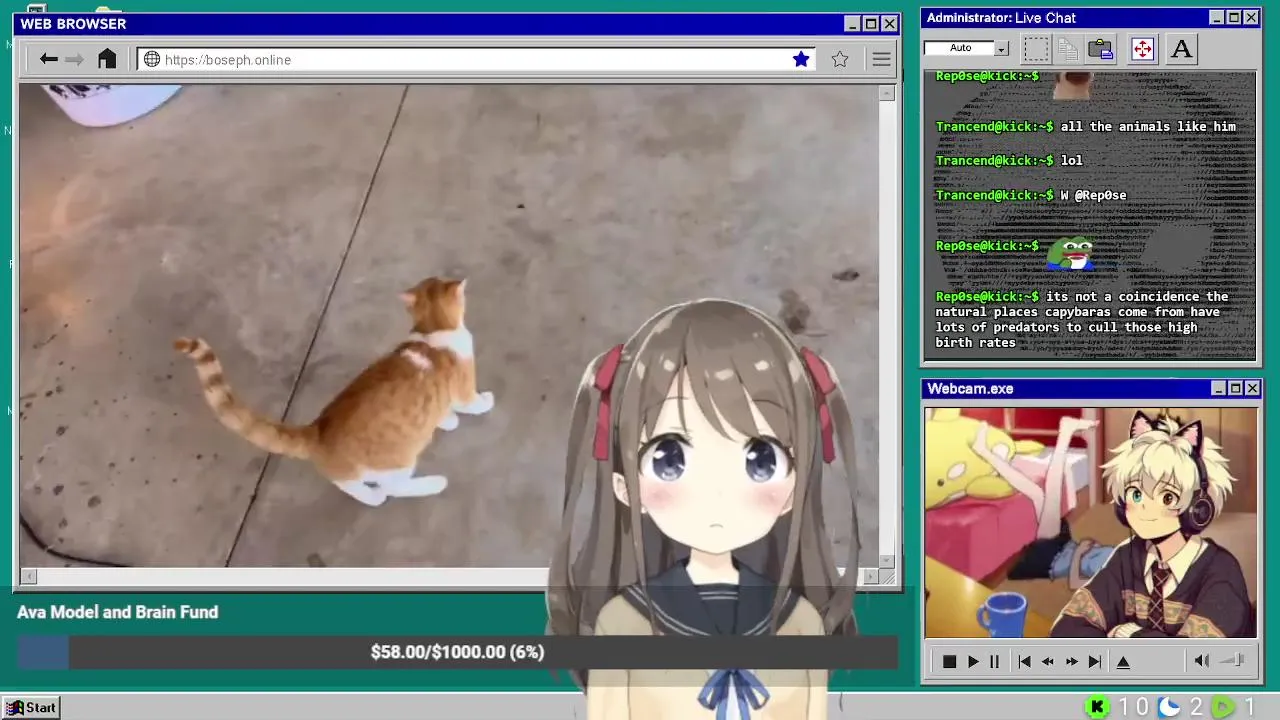Go back in the web browser

[48, 59]
